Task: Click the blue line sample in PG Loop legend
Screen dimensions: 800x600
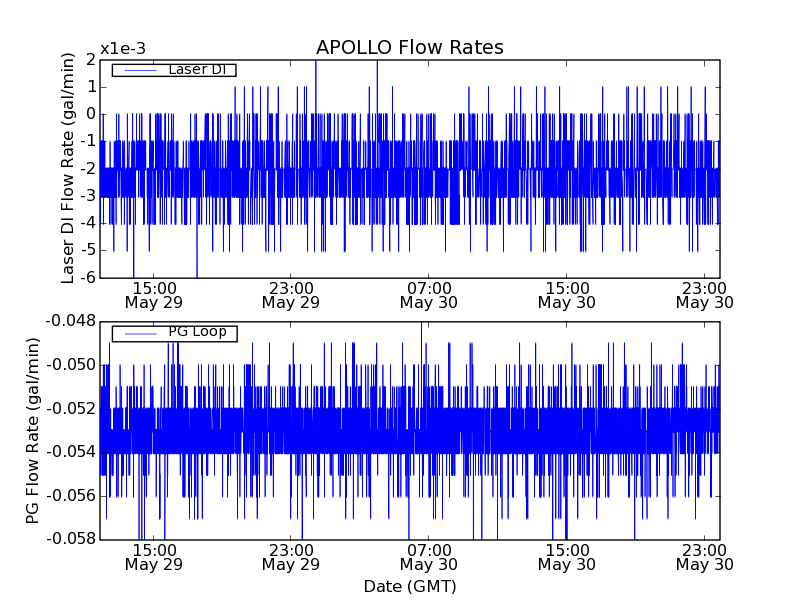Action: [x=140, y=333]
